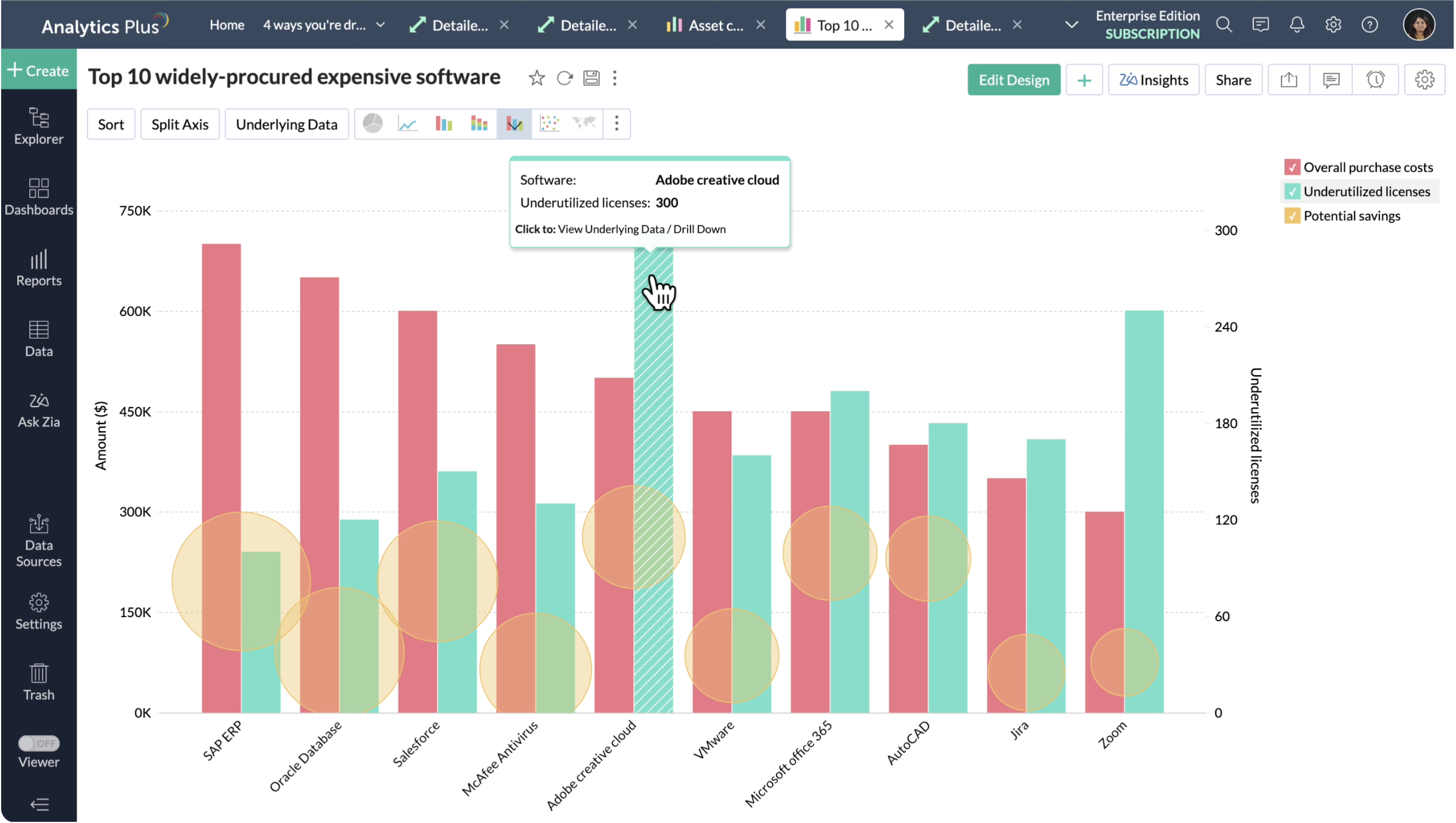Go to the Home tab
This screenshot has height=823, width=1456.
[227, 25]
